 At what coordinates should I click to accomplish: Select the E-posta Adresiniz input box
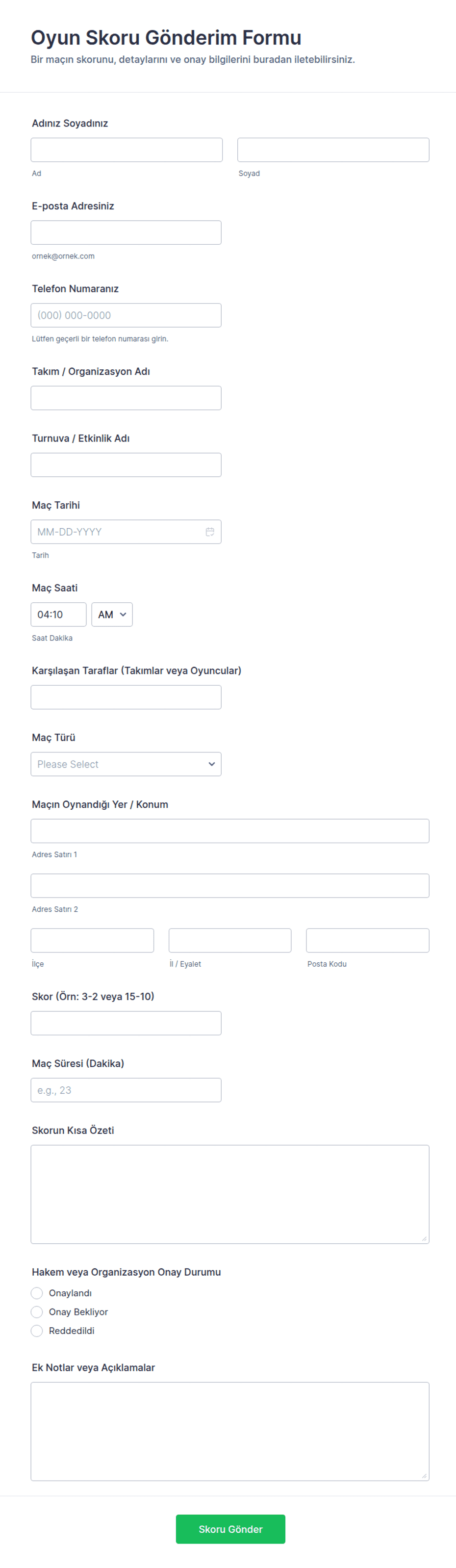(126, 232)
